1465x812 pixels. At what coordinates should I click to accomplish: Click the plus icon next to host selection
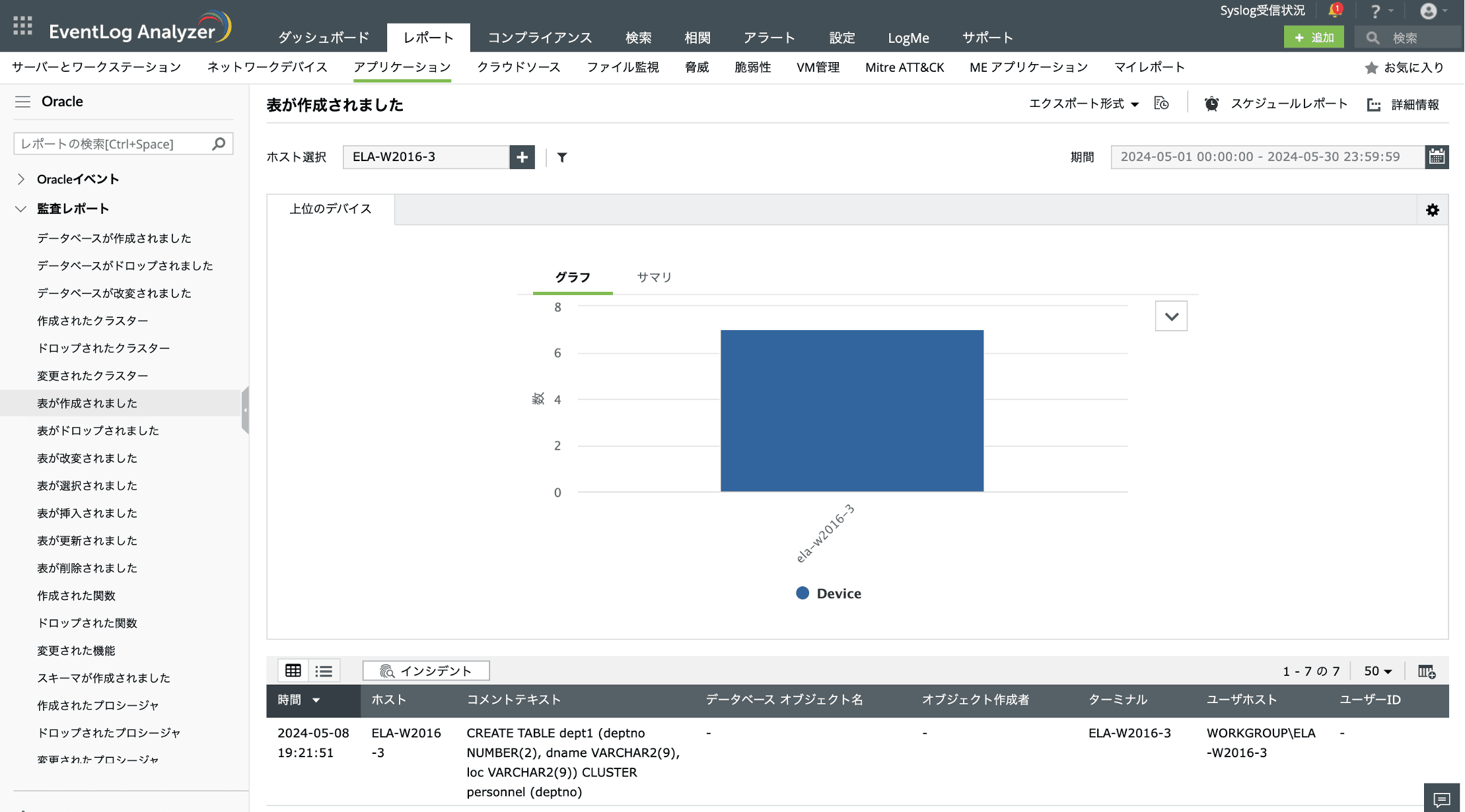coord(522,157)
